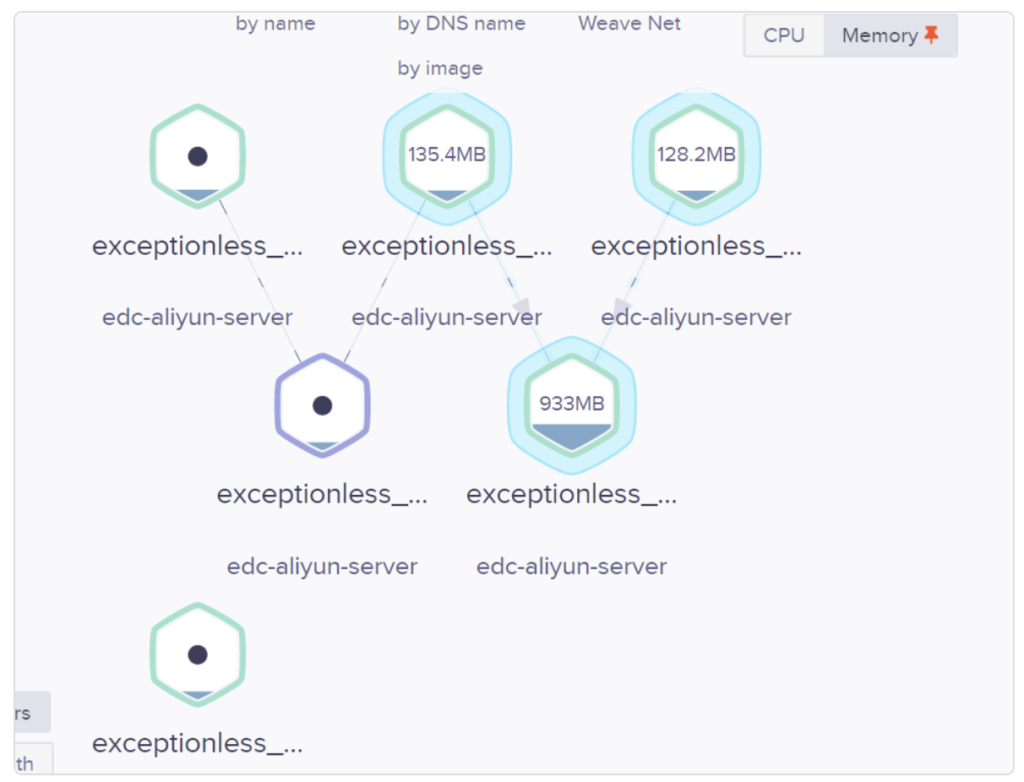The width and height of the screenshot is (1024, 782).
Task: Click edc-aliyun-server text below the purple node
Action: (x=322, y=566)
